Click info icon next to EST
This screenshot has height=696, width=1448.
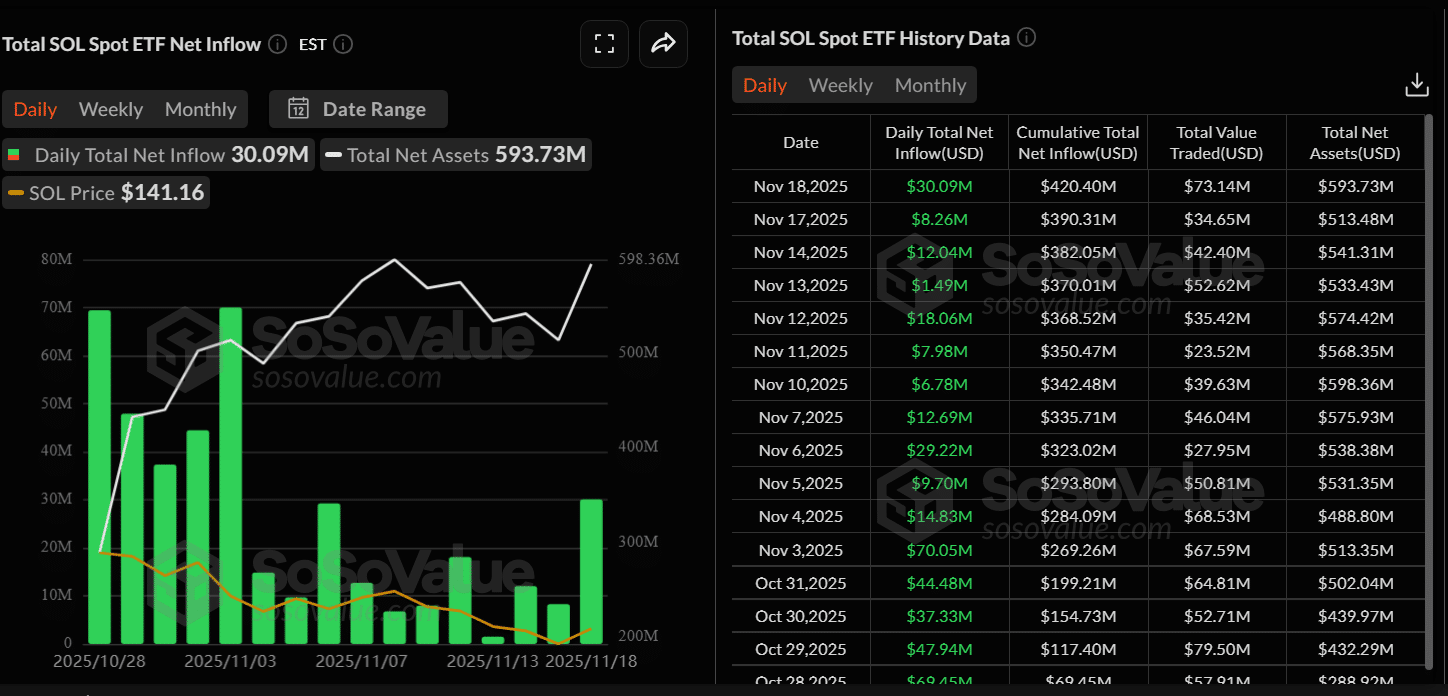(x=343, y=45)
